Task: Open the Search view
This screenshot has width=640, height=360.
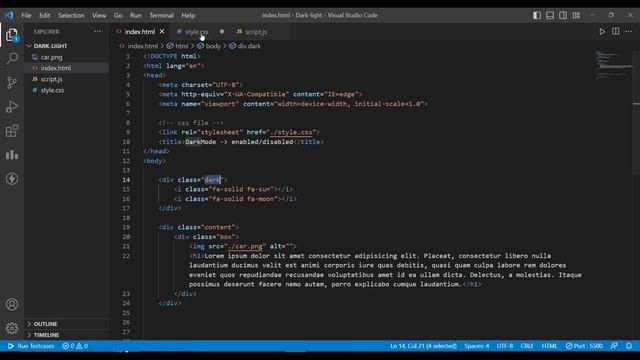Action: 12,58
